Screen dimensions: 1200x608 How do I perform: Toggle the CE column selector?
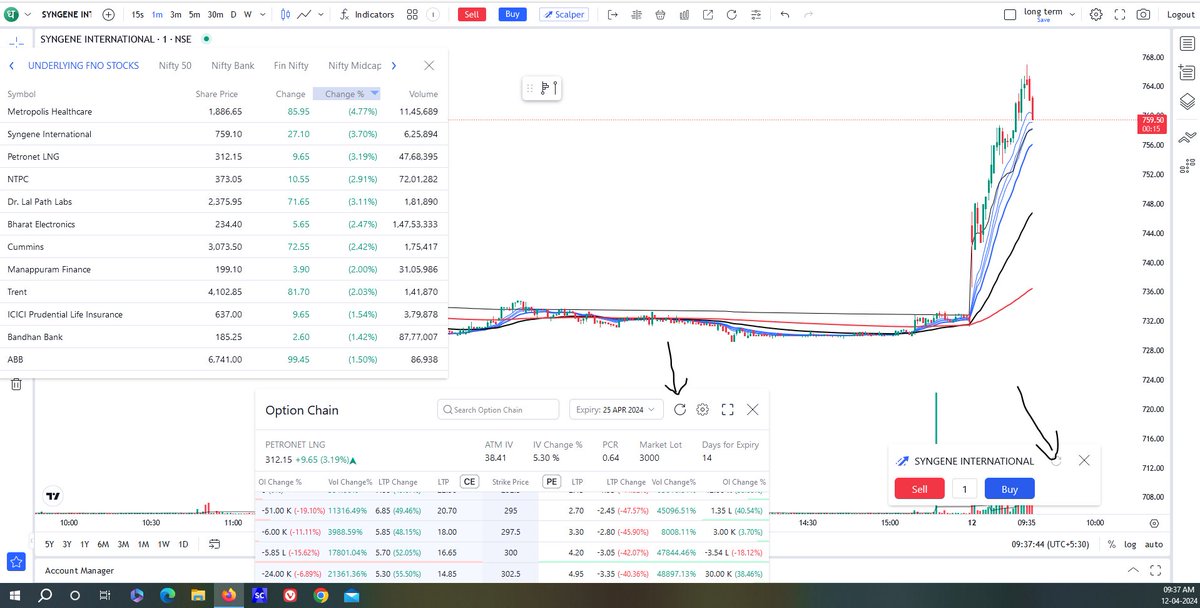pyautogui.click(x=468, y=481)
